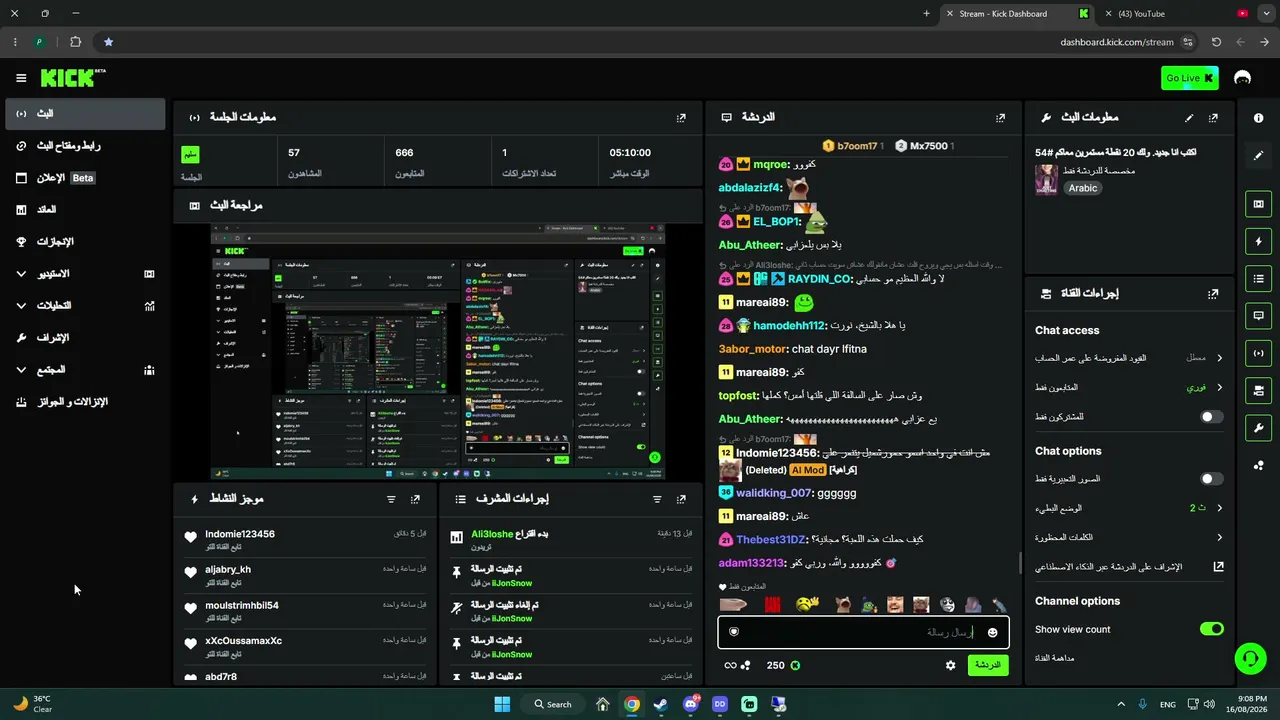Open Windows Start menu
Image resolution: width=1280 pixels, height=720 pixels.
click(x=502, y=704)
